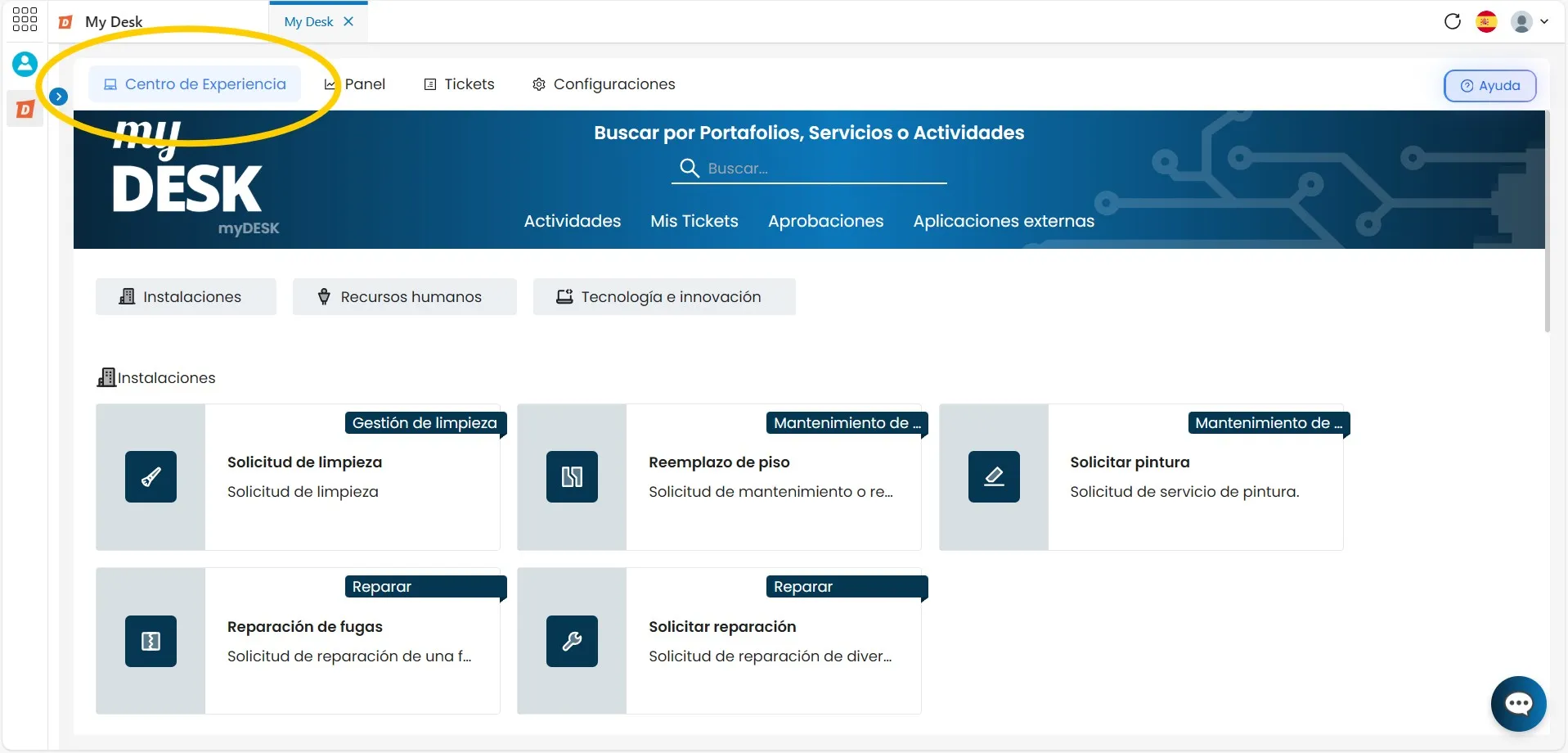The width and height of the screenshot is (1568, 753).
Task: Click the refresh icon in top bar
Action: (1453, 21)
